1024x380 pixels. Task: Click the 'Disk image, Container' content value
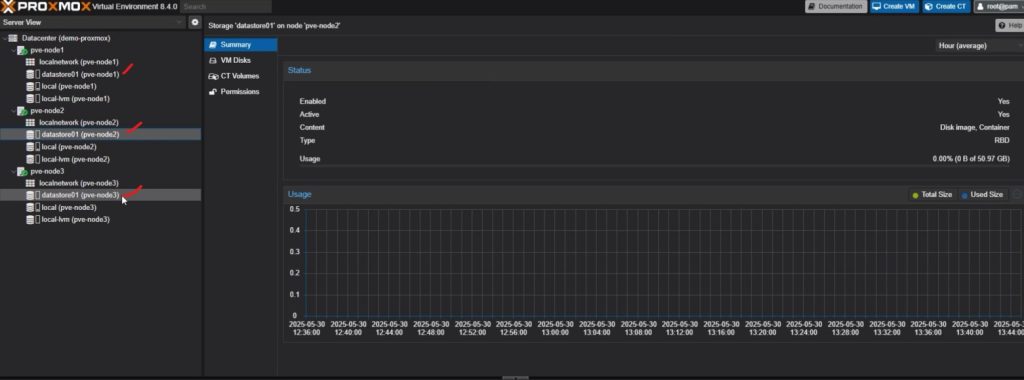[x=974, y=127]
